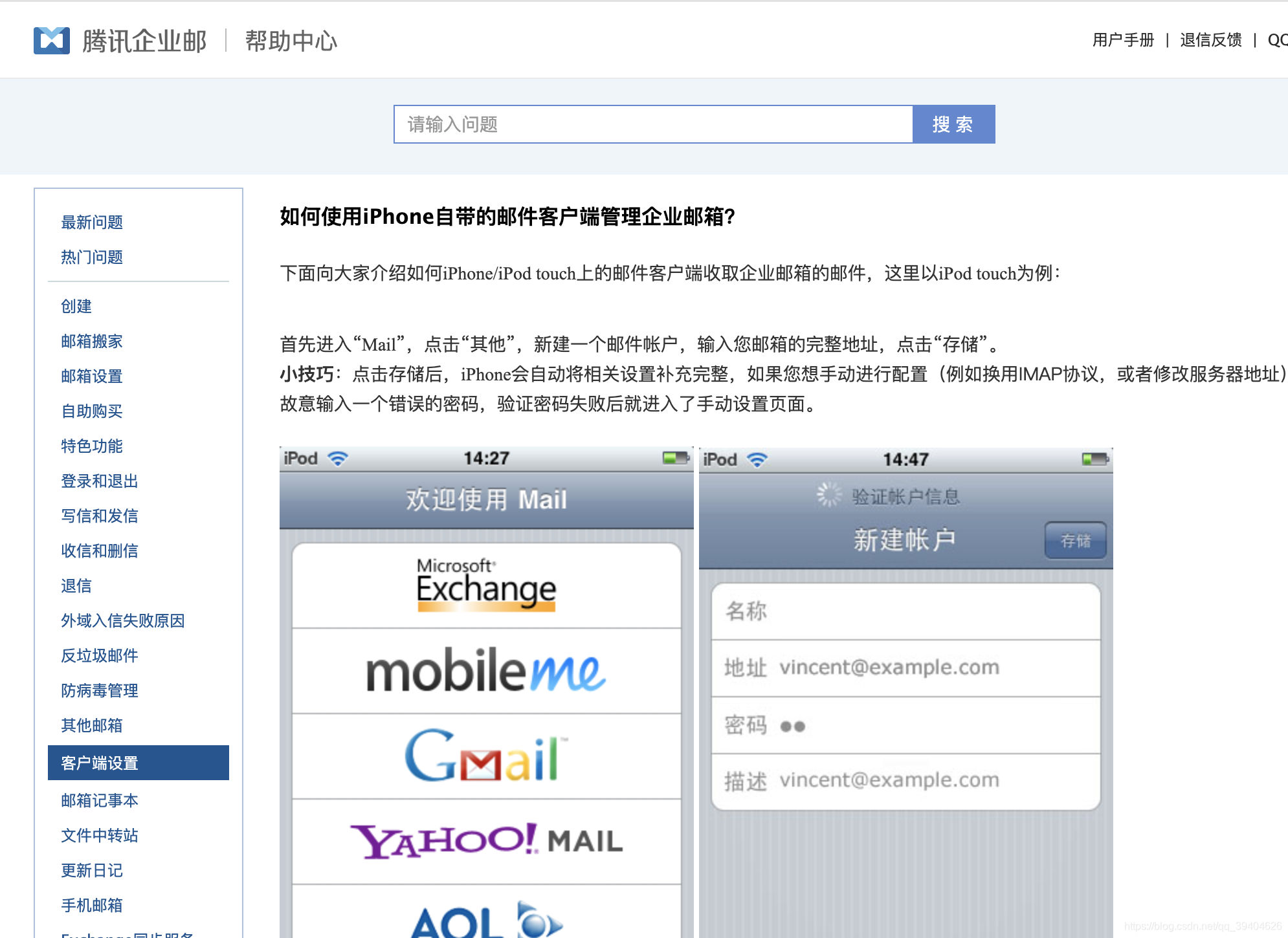The height and width of the screenshot is (938, 1288).
Task: Click the Tencent Enterprise Mail logo icon
Action: click(52, 41)
